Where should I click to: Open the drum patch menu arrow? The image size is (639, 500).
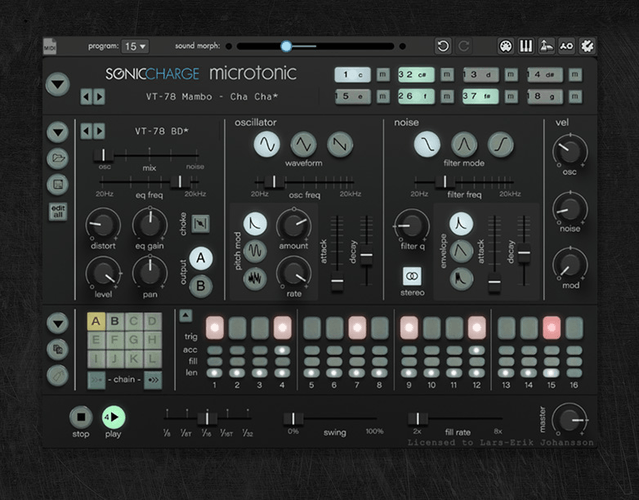pyautogui.click(x=57, y=132)
